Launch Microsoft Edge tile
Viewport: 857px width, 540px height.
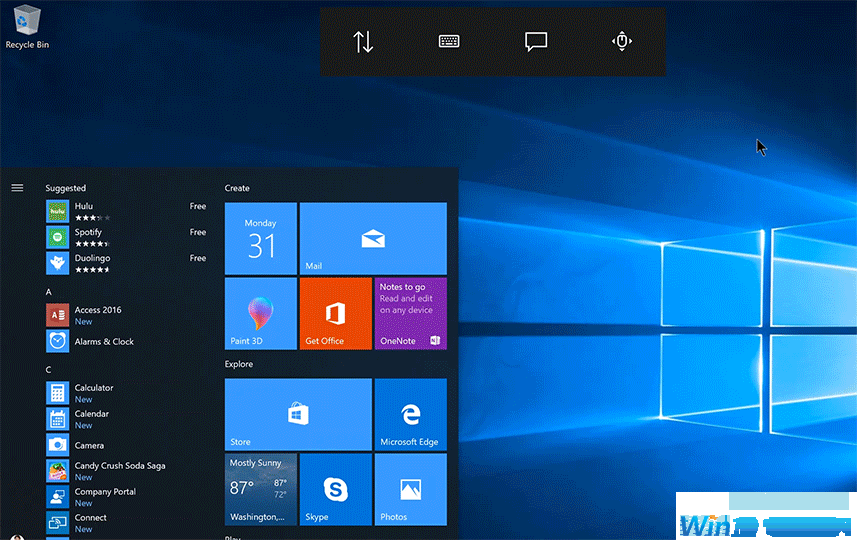click(x=410, y=413)
